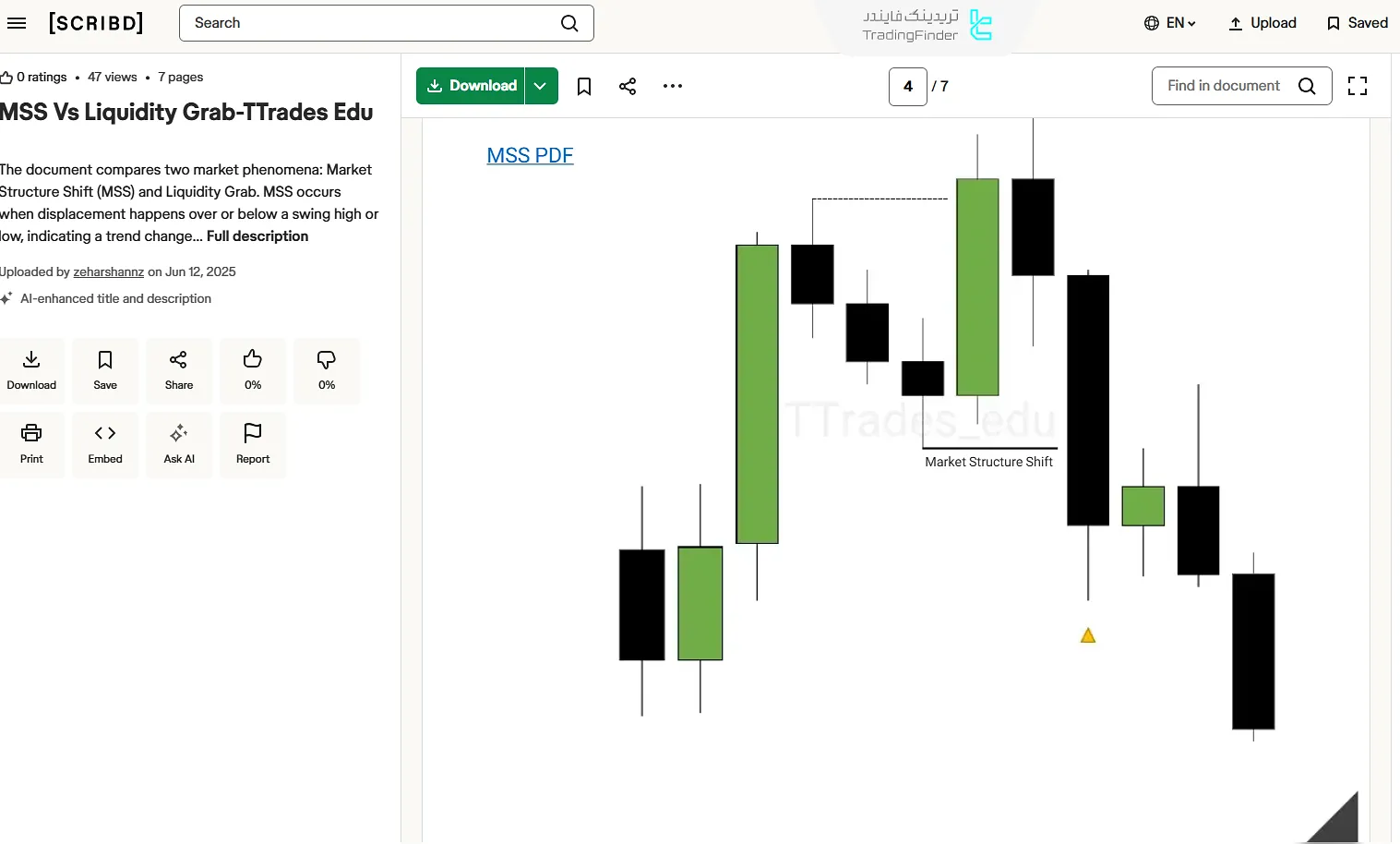Expand the Download options dropdown arrow

click(541, 86)
